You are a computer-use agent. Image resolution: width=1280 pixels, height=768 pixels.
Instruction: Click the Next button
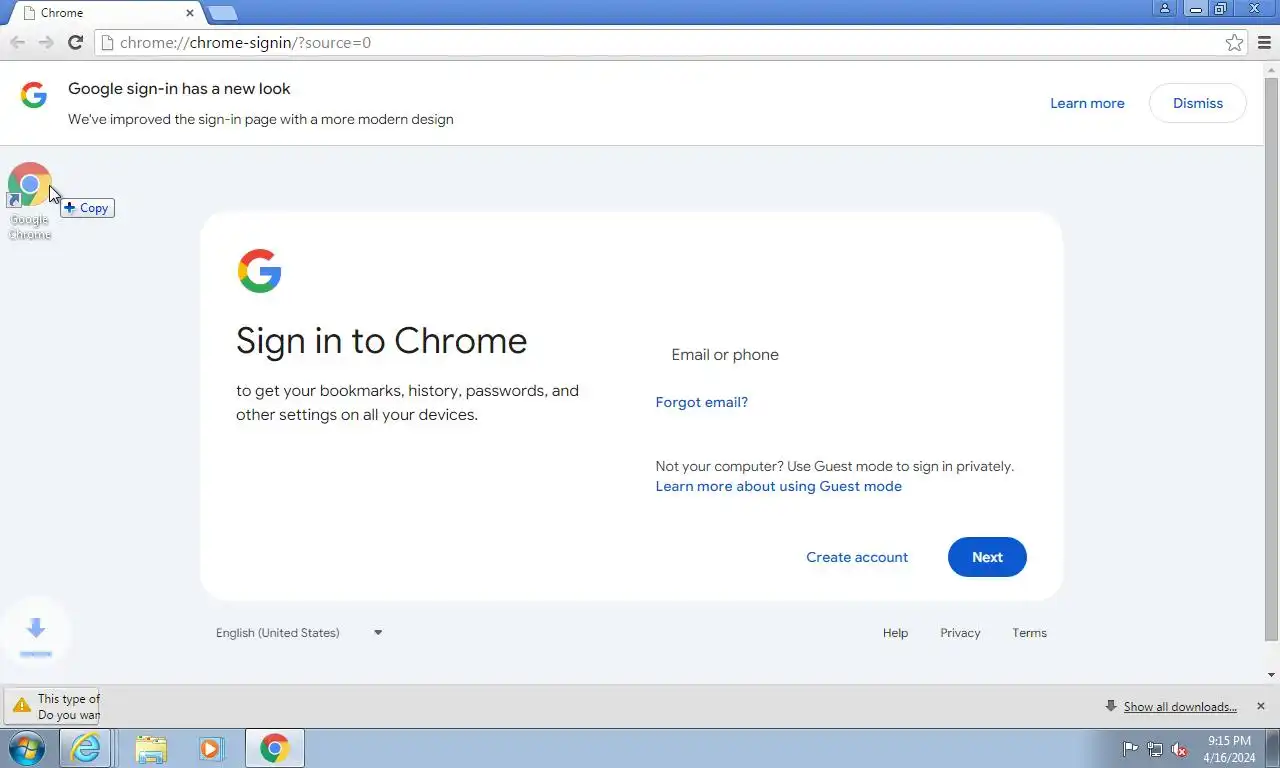pos(987,557)
